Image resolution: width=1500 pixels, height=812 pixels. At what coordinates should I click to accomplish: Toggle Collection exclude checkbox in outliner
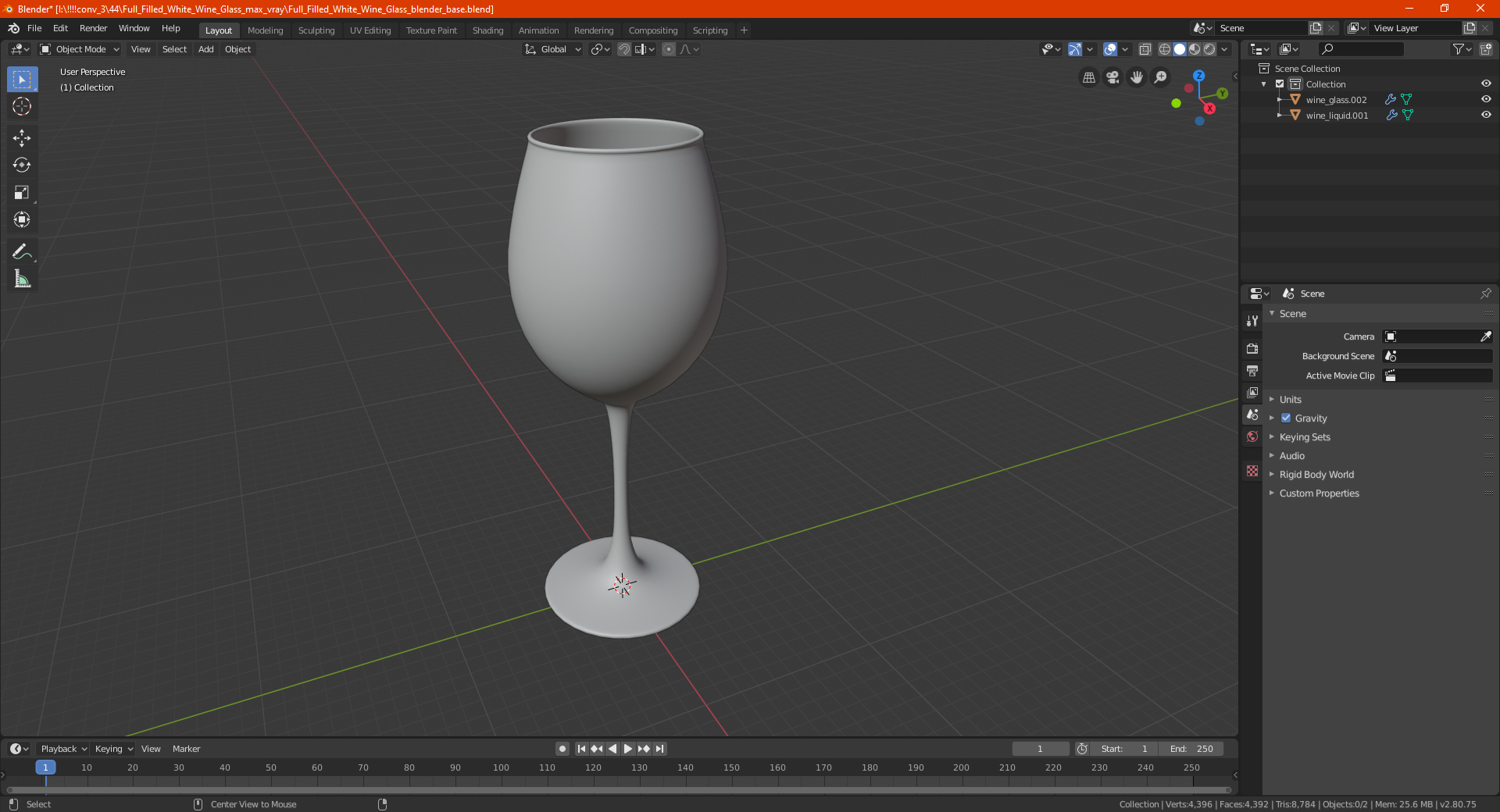click(1280, 84)
